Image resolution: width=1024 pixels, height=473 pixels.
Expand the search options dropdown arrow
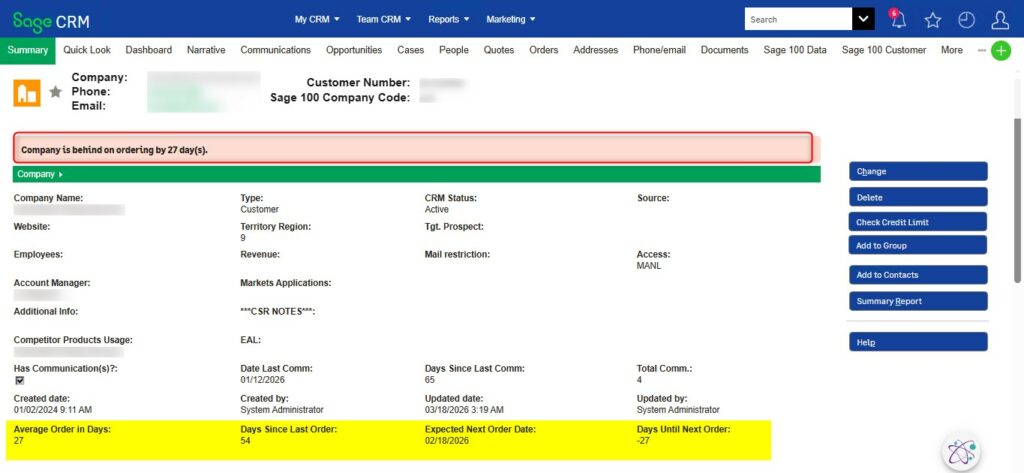click(x=863, y=19)
